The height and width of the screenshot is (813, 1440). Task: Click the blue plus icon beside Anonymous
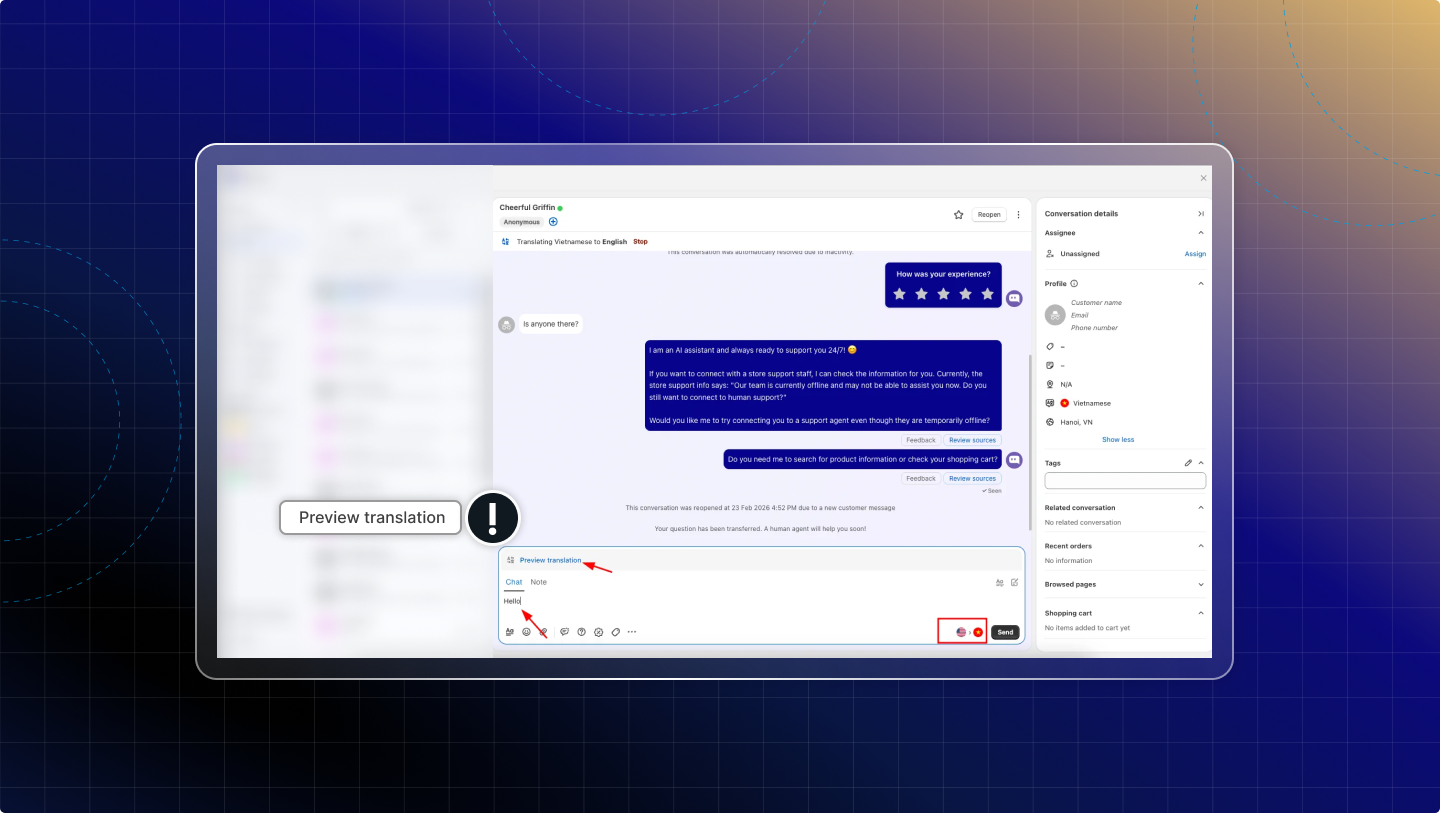[553, 222]
